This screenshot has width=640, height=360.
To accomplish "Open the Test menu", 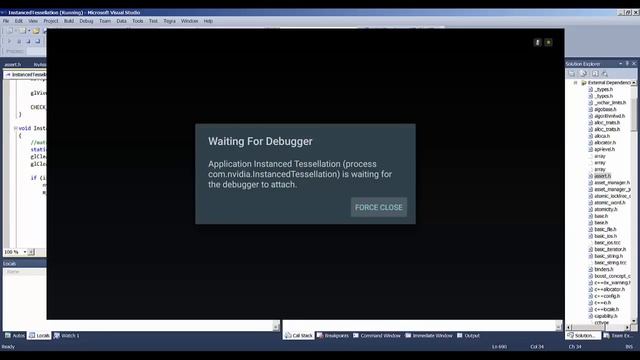I will pyautogui.click(x=153, y=21).
